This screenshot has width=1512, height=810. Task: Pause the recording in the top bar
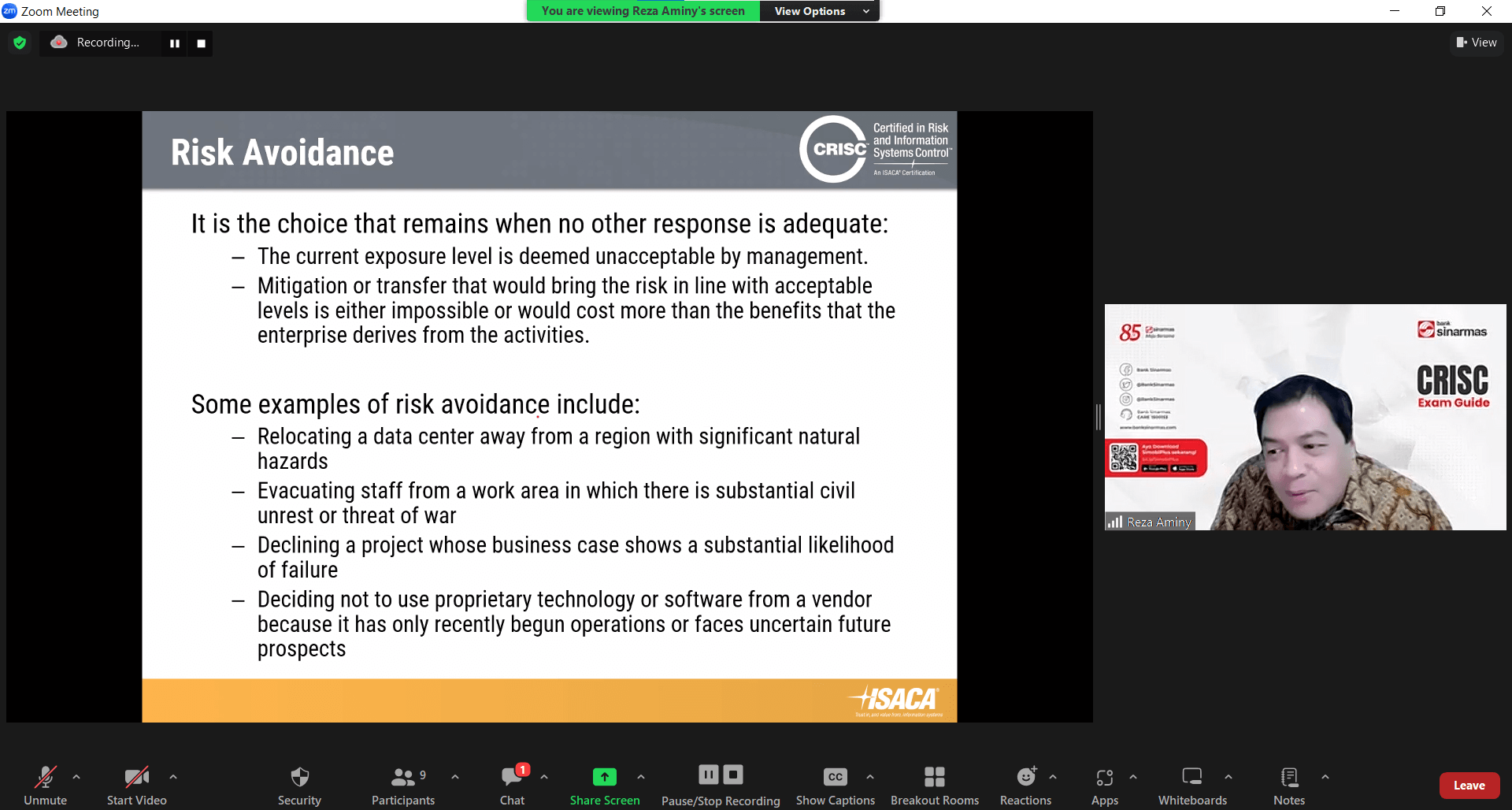[x=175, y=43]
